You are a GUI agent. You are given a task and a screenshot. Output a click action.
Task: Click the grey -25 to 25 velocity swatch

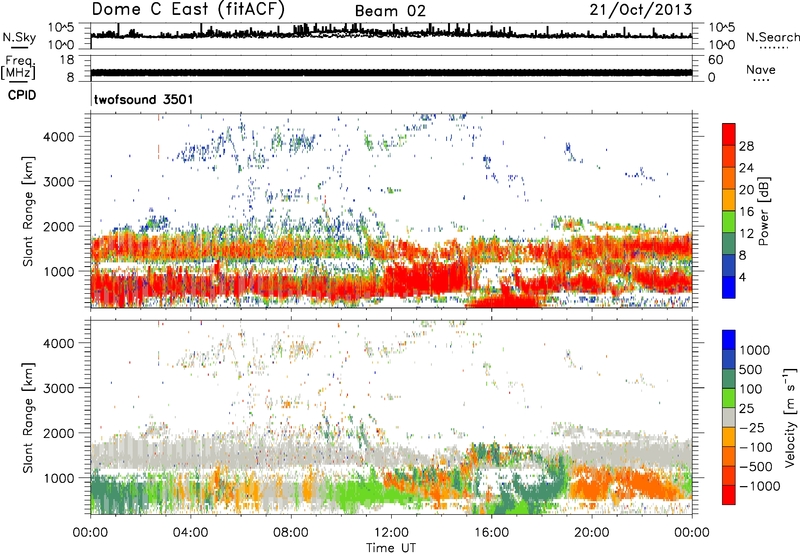(x=729, y=417)
